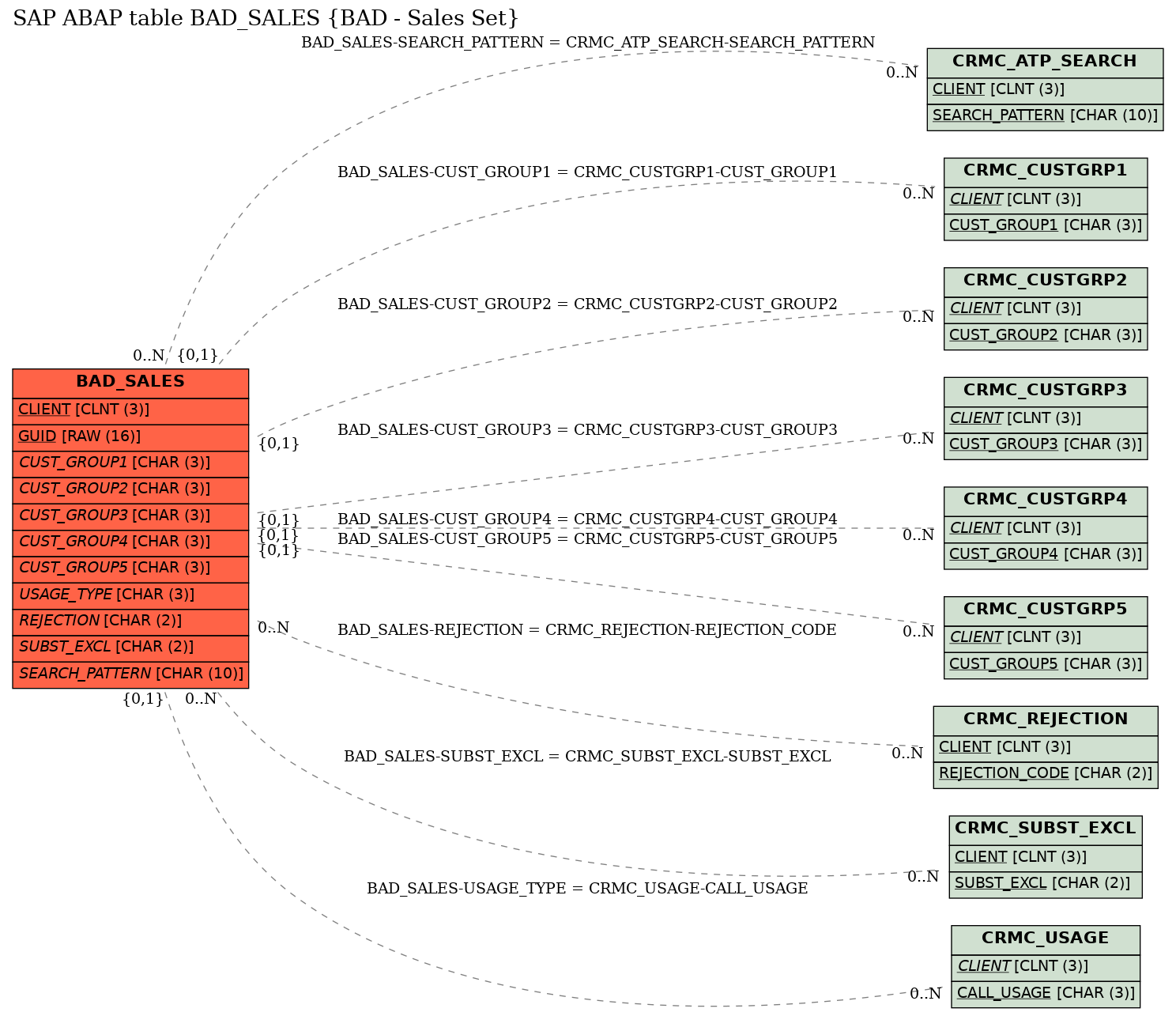1176x1016 pixels.
Task: Select CLIENT field in CRMC_CUSTGRP4
Action: click(x=1046, y=529)
